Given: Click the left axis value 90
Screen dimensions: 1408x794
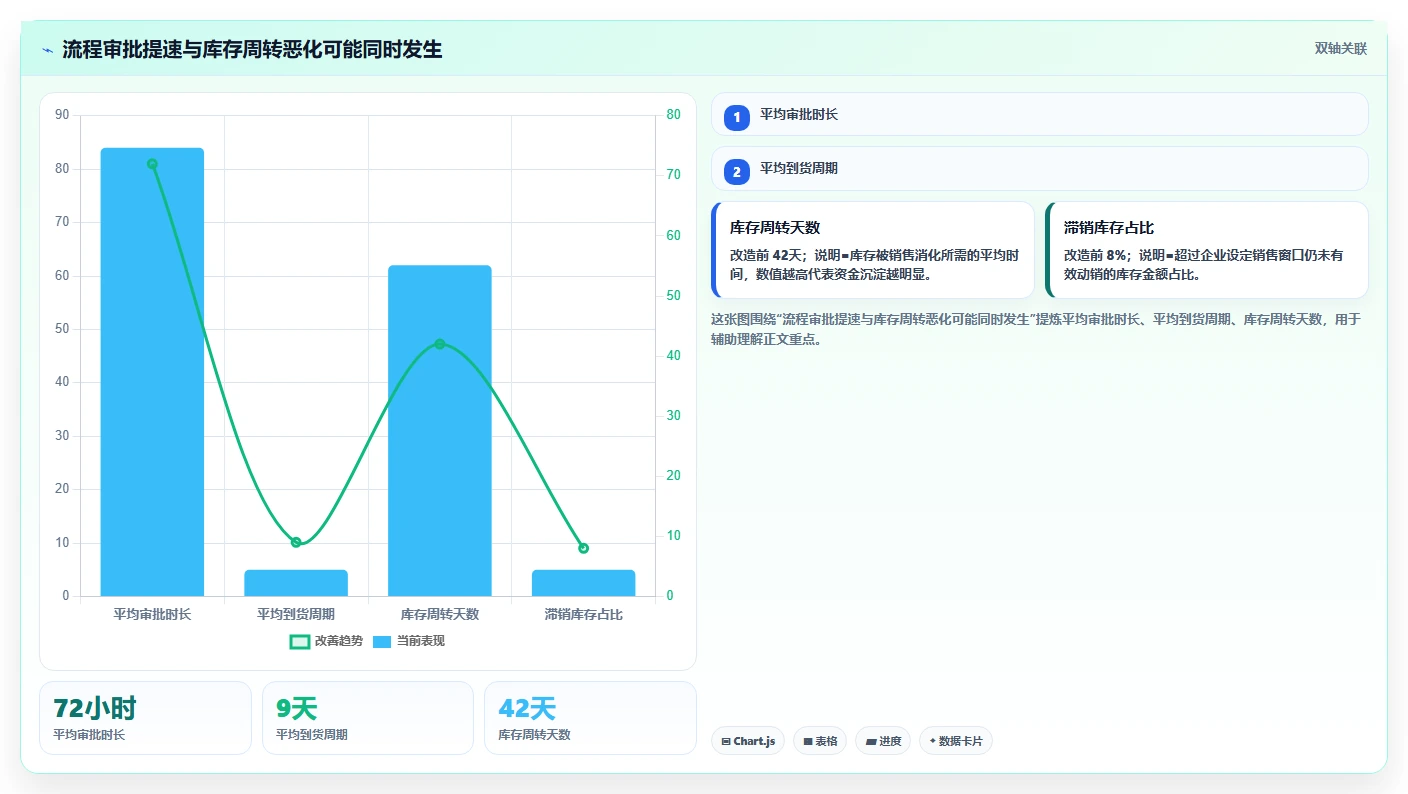Looking at the screenshot, I should [62, 115].
